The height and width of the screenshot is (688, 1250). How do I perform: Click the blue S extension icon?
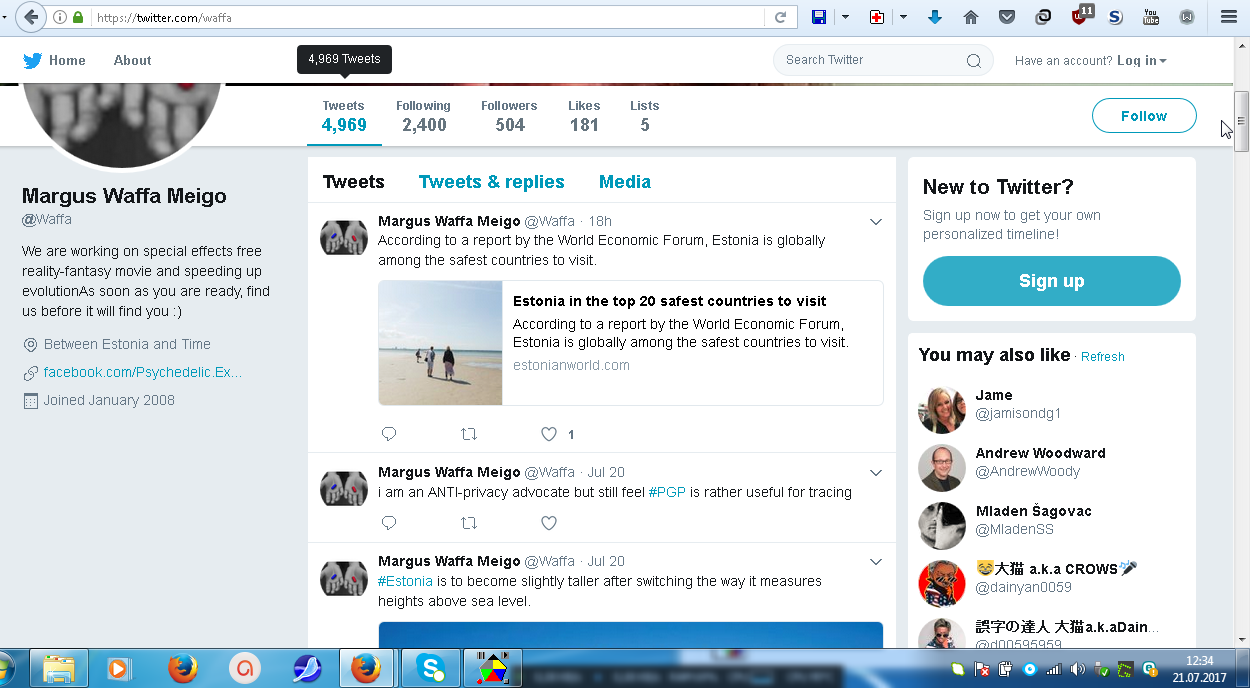[1116, 17]
